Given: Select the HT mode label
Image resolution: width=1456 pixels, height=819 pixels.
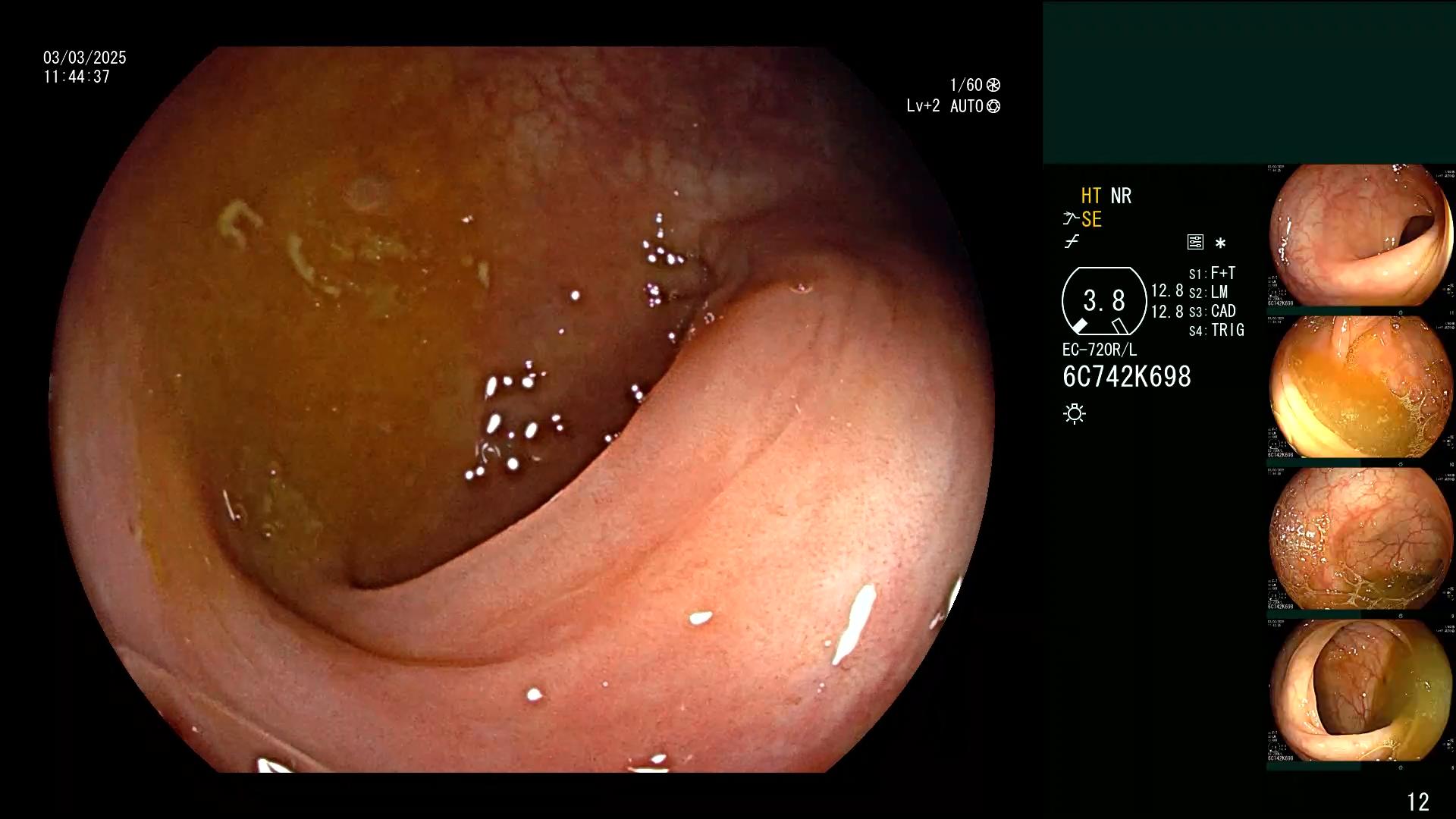Looking at the screenshot, I should (x=1091, y=196).
